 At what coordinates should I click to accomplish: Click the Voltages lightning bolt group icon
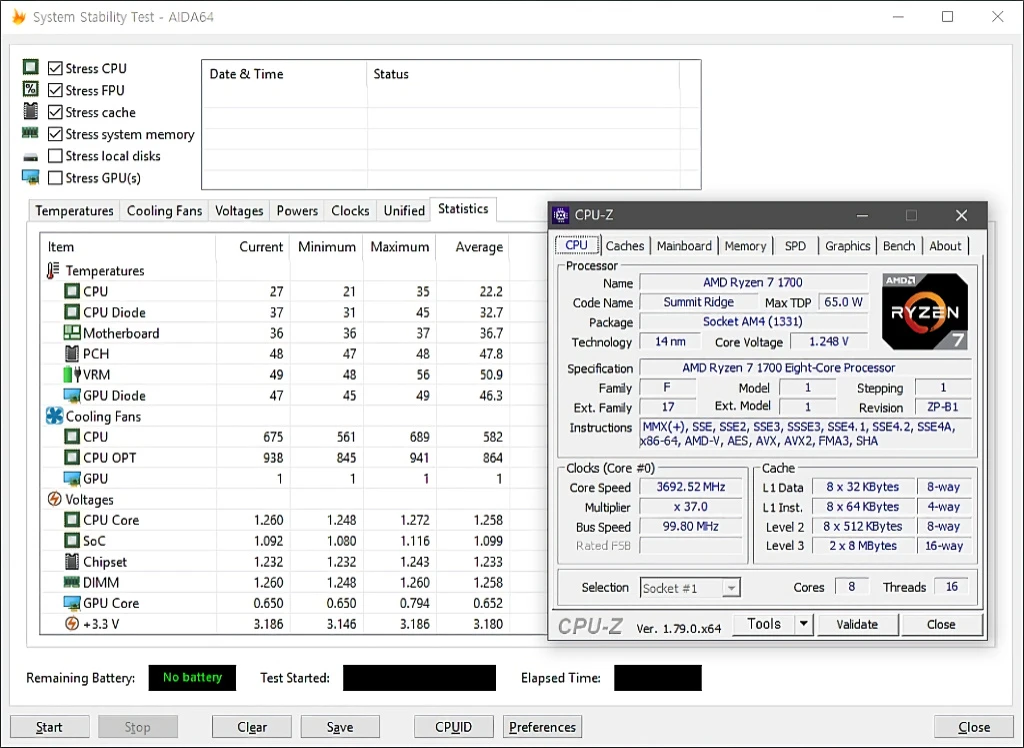(x=54, y=499)
